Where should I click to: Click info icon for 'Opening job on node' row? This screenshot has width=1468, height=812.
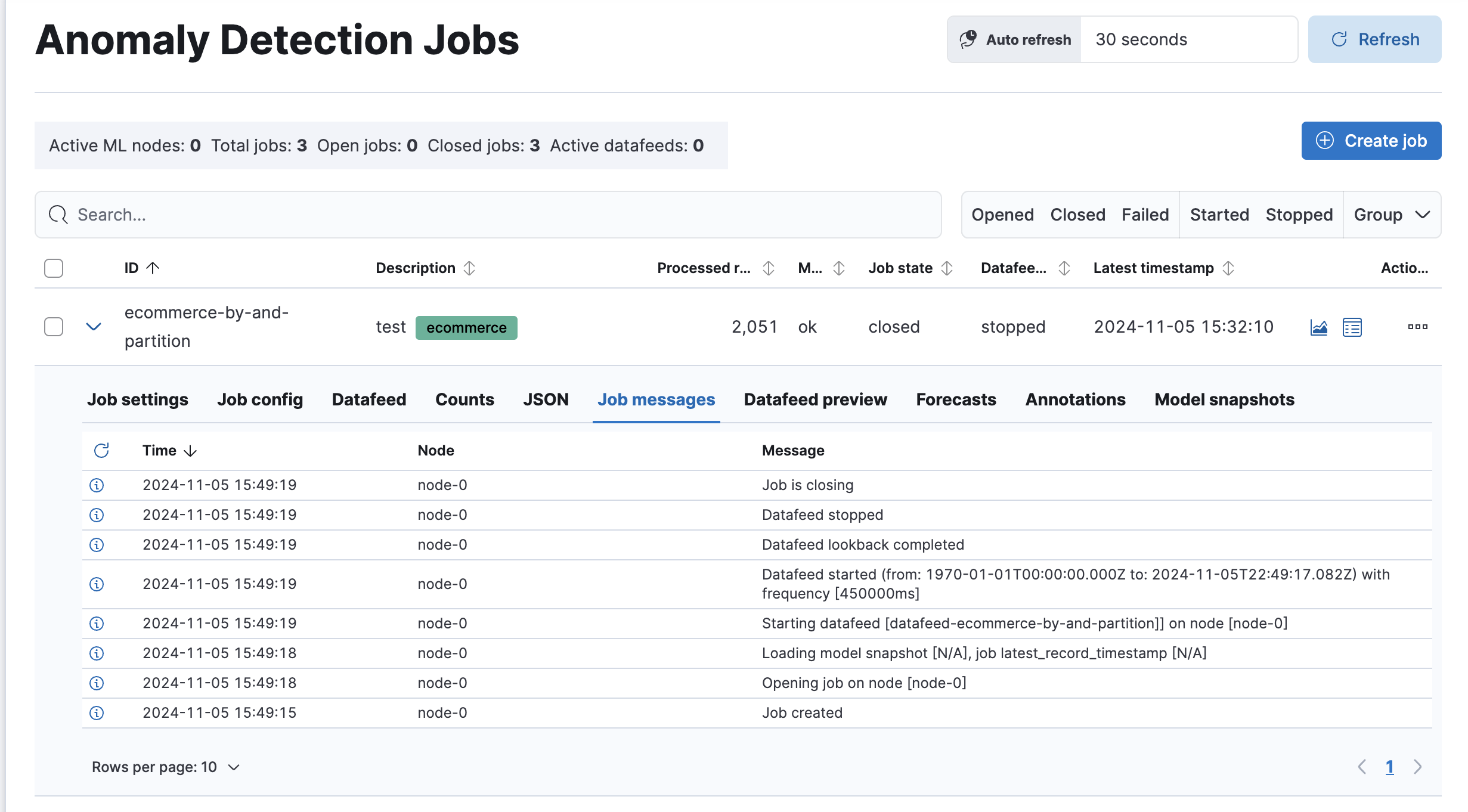97,683
